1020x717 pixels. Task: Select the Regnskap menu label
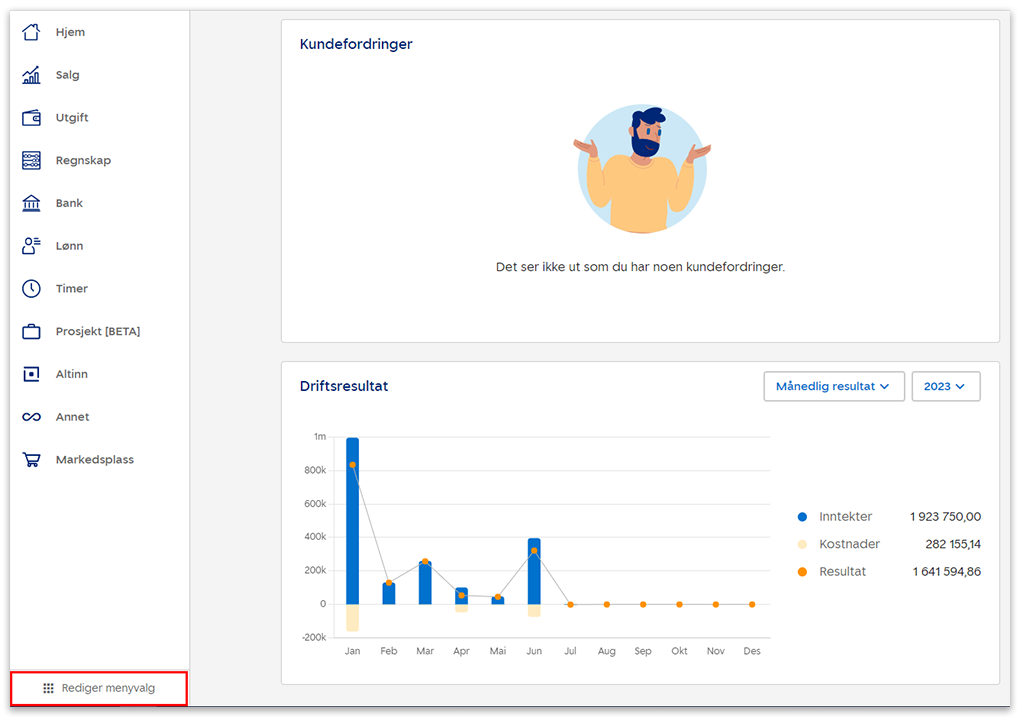[x=83, y=160]
